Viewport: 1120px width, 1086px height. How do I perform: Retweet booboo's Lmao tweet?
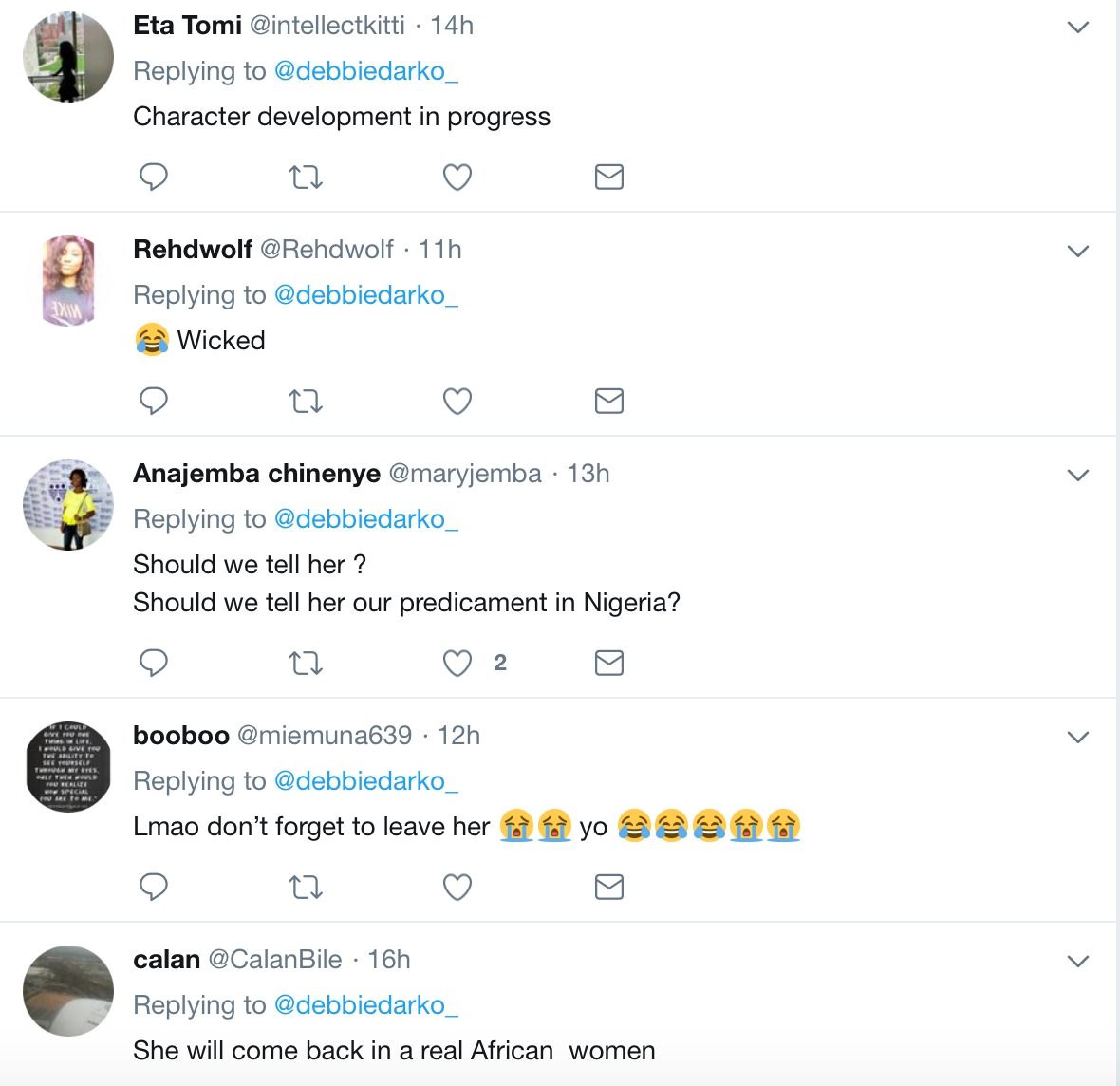pyautogui.click(x=306, y=887)
